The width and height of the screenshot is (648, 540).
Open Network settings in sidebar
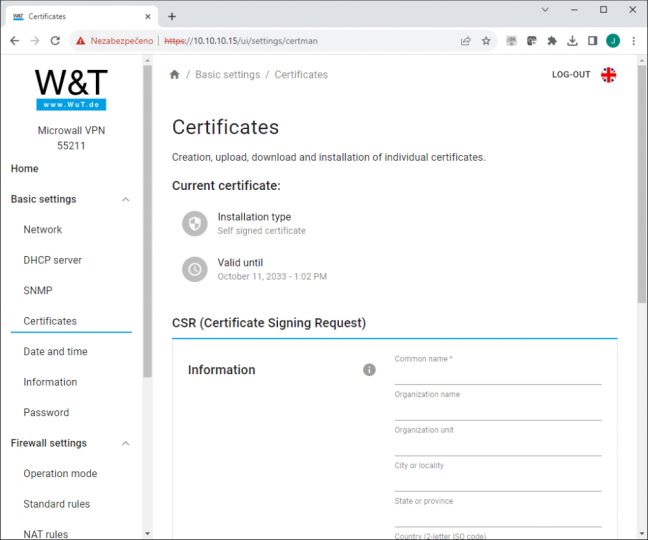pos(43,230)
